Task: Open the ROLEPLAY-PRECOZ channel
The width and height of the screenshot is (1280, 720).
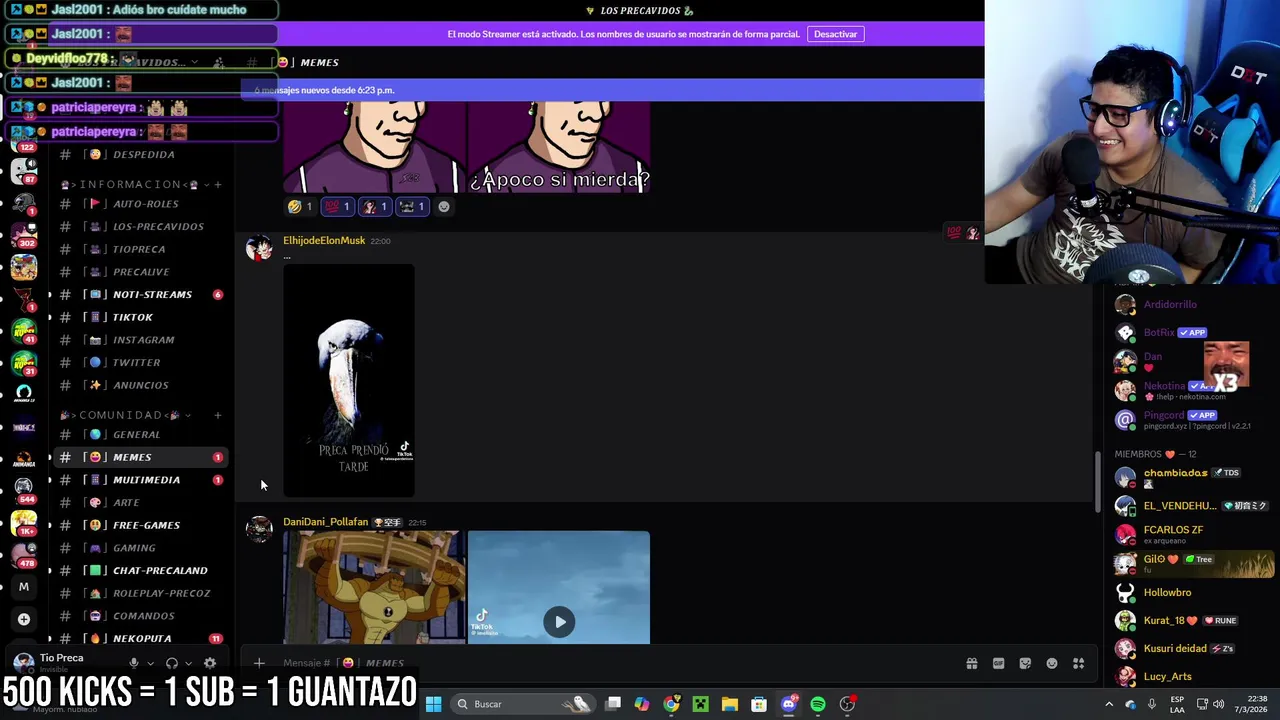Action: 161,593
